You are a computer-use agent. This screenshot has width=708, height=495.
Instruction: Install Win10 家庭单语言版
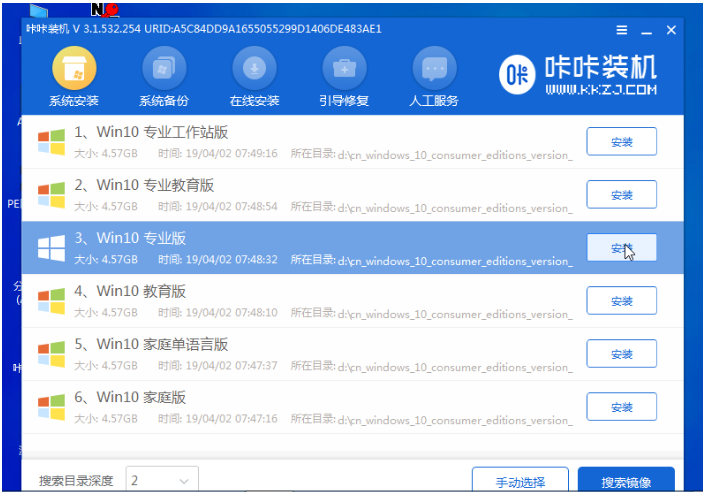pyautogui.click(x=621, y=354)
